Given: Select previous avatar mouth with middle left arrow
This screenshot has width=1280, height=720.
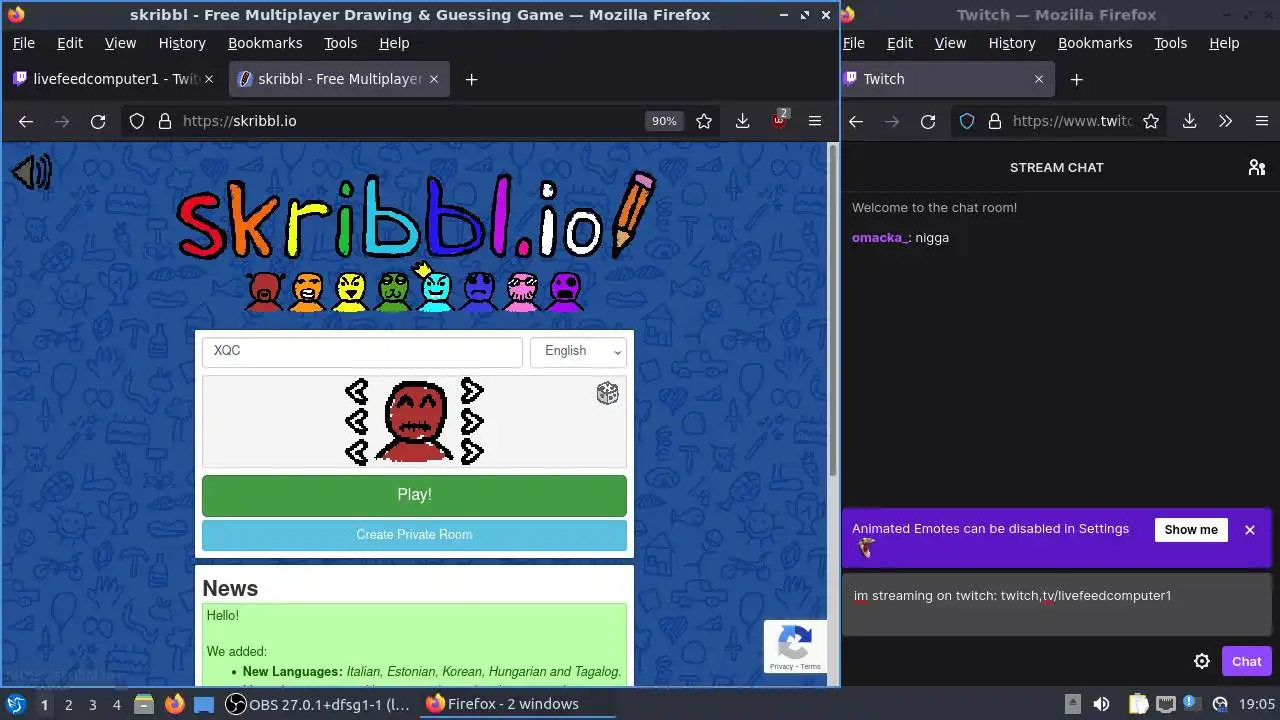Looking at the screenshot, I should (356, 421).
